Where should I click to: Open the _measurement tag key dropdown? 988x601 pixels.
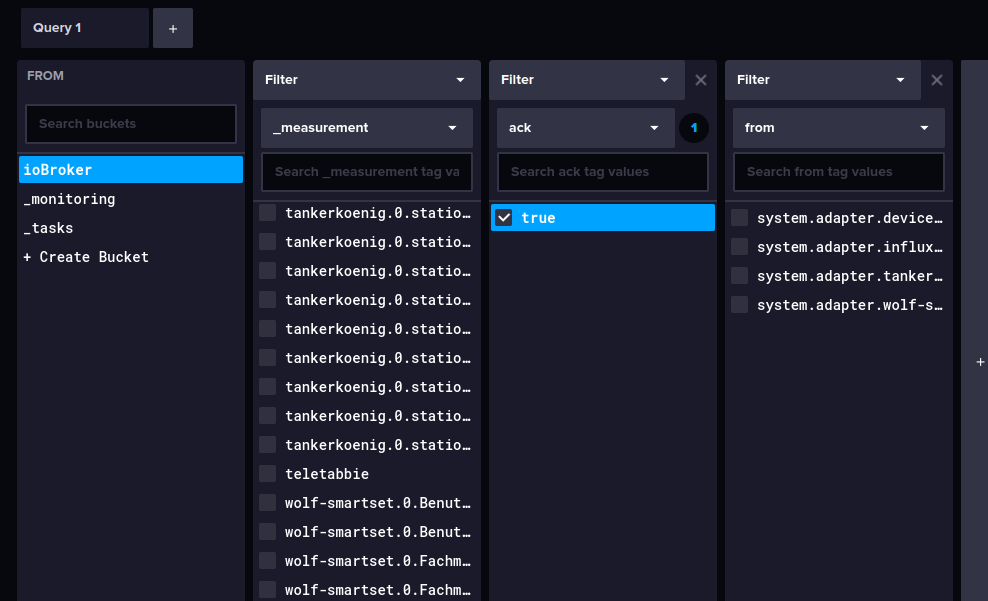click(367, 128)
